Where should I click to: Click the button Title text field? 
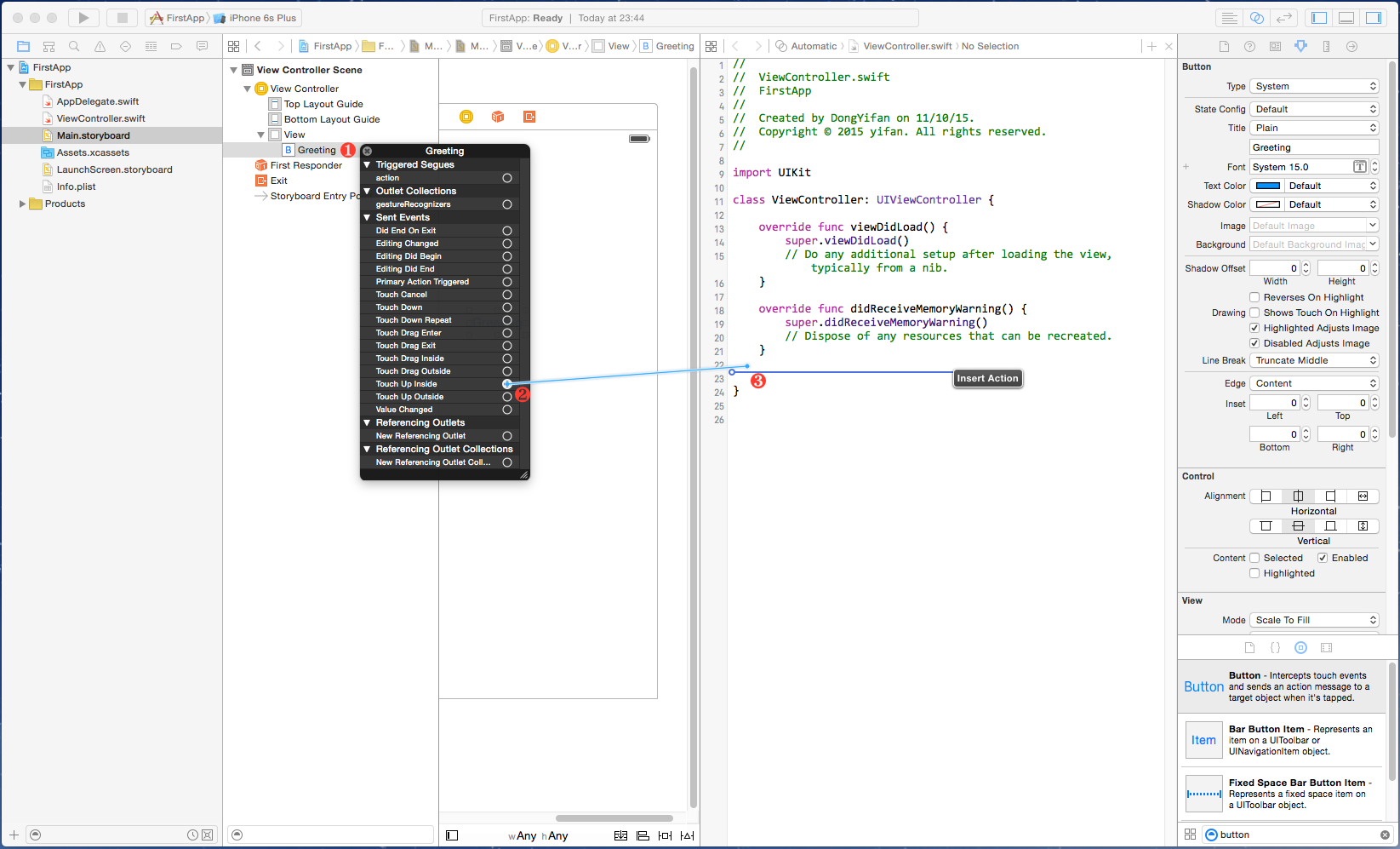[x=1314, y=147]
